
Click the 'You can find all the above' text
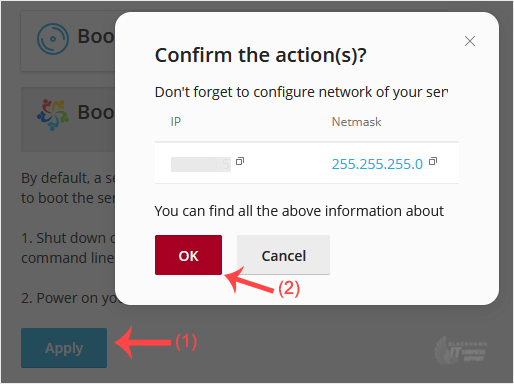pos(299,211)
